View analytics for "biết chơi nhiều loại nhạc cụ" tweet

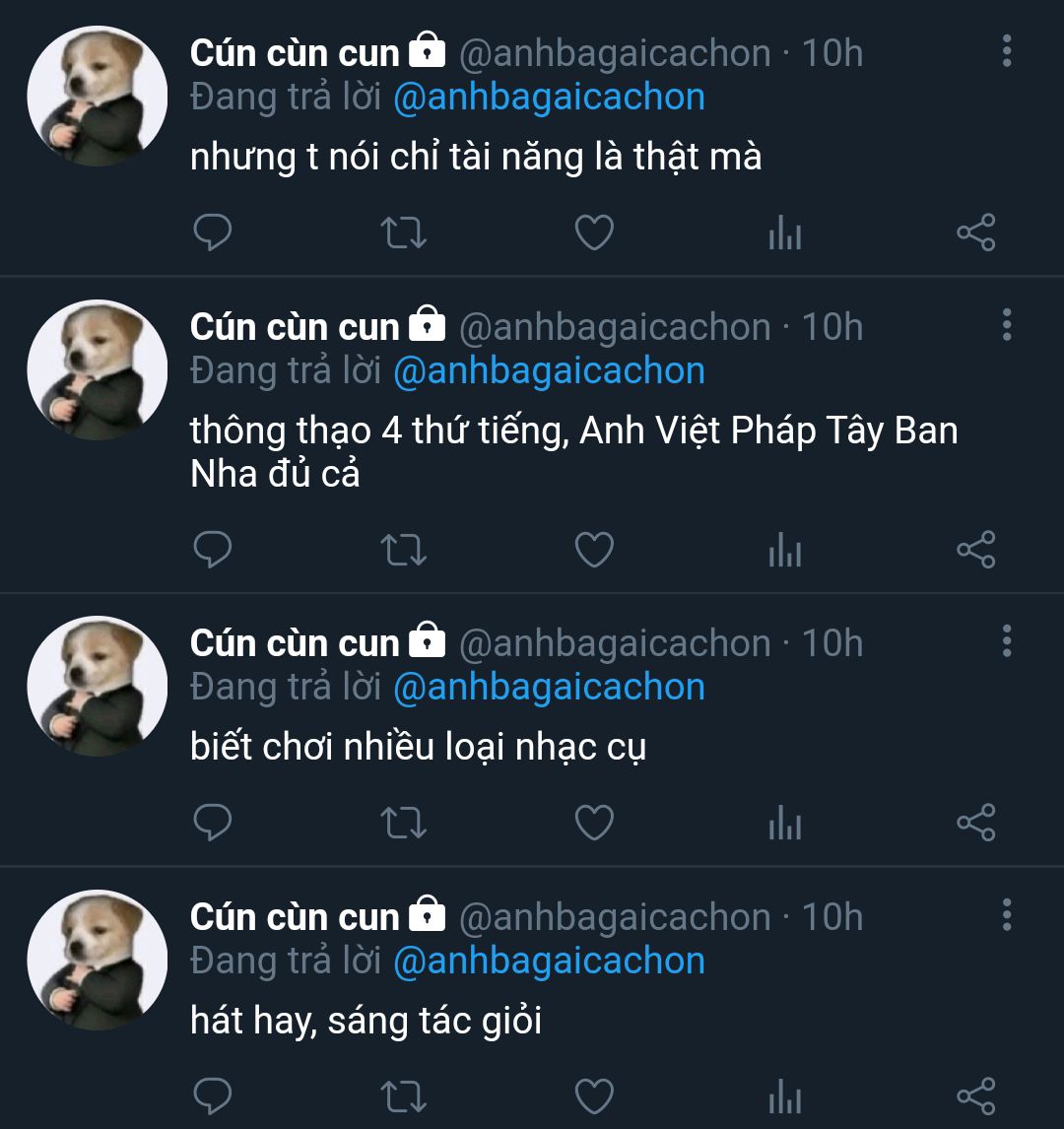click(784, 824)
